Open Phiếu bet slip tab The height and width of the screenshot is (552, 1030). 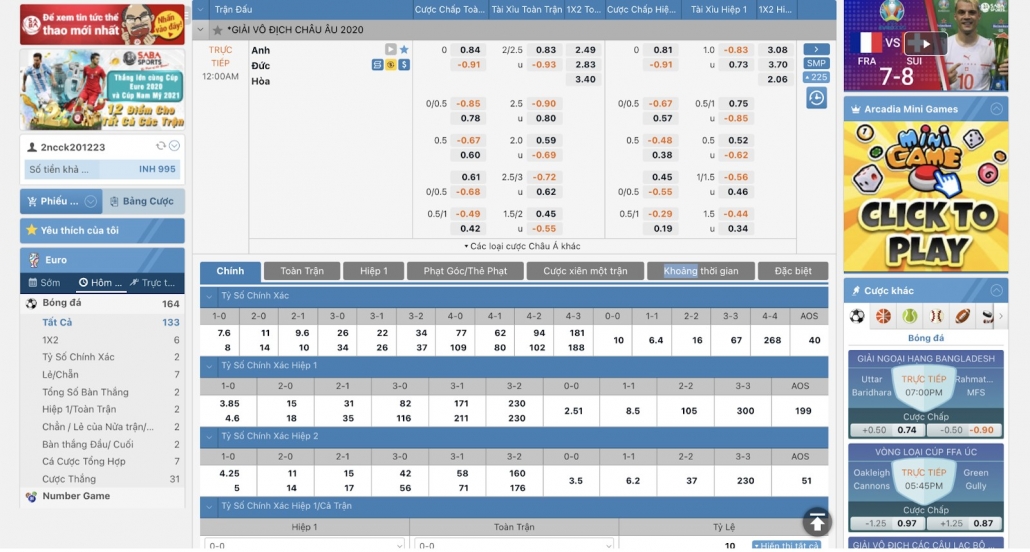tap(61, 201)
